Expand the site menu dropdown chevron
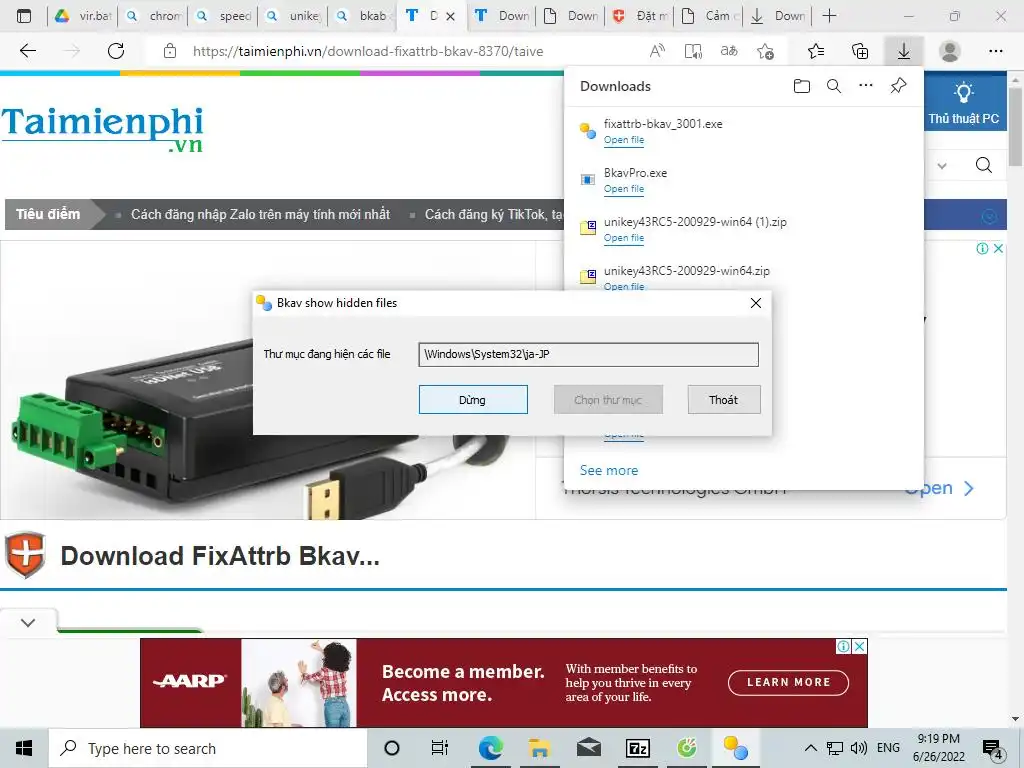Image resolution: width=1024 pixels, height=768 pixels. (942, 166)
